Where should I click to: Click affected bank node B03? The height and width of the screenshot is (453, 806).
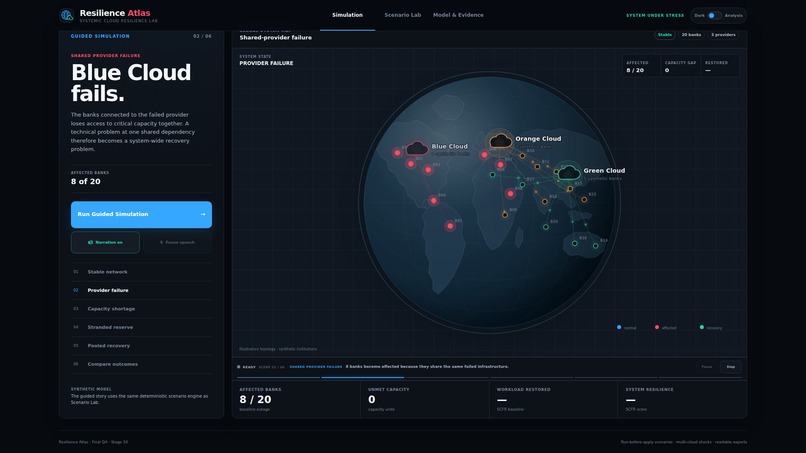(x=428, y=170)
